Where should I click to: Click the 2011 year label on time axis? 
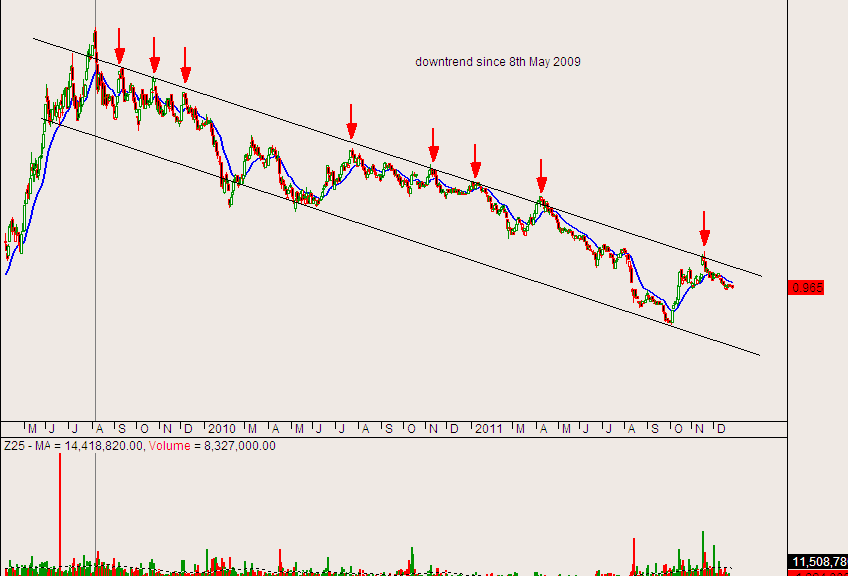pyautogui.click(x=488, y=429)
